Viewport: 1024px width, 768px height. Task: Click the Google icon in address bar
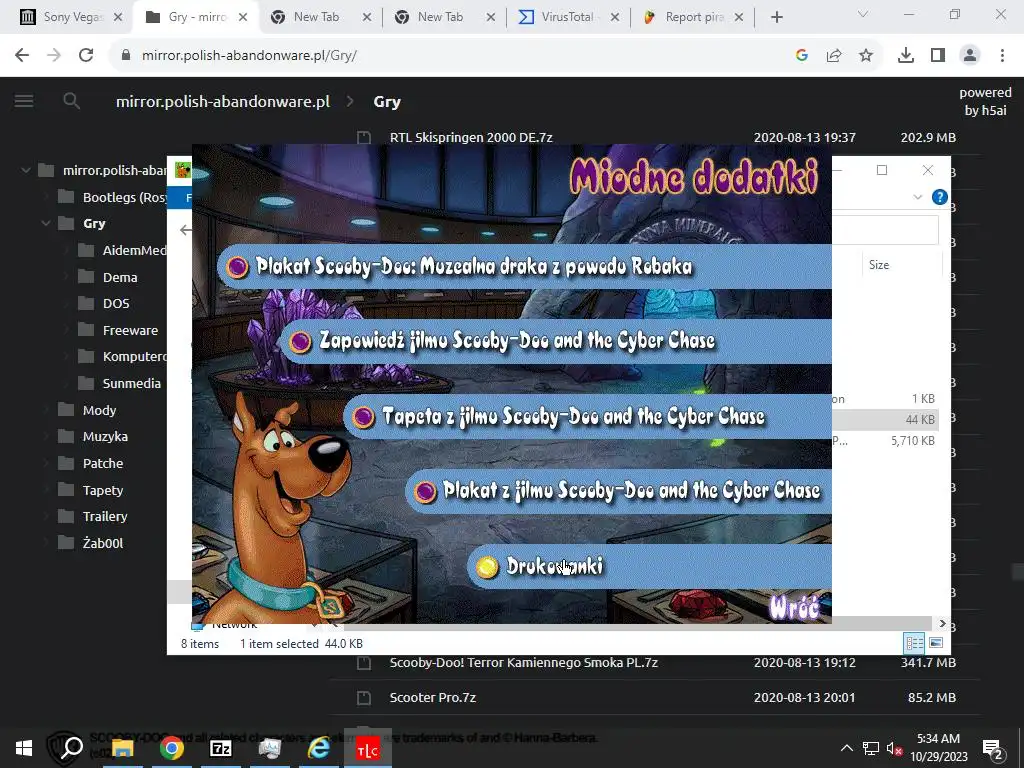[802, 56]
